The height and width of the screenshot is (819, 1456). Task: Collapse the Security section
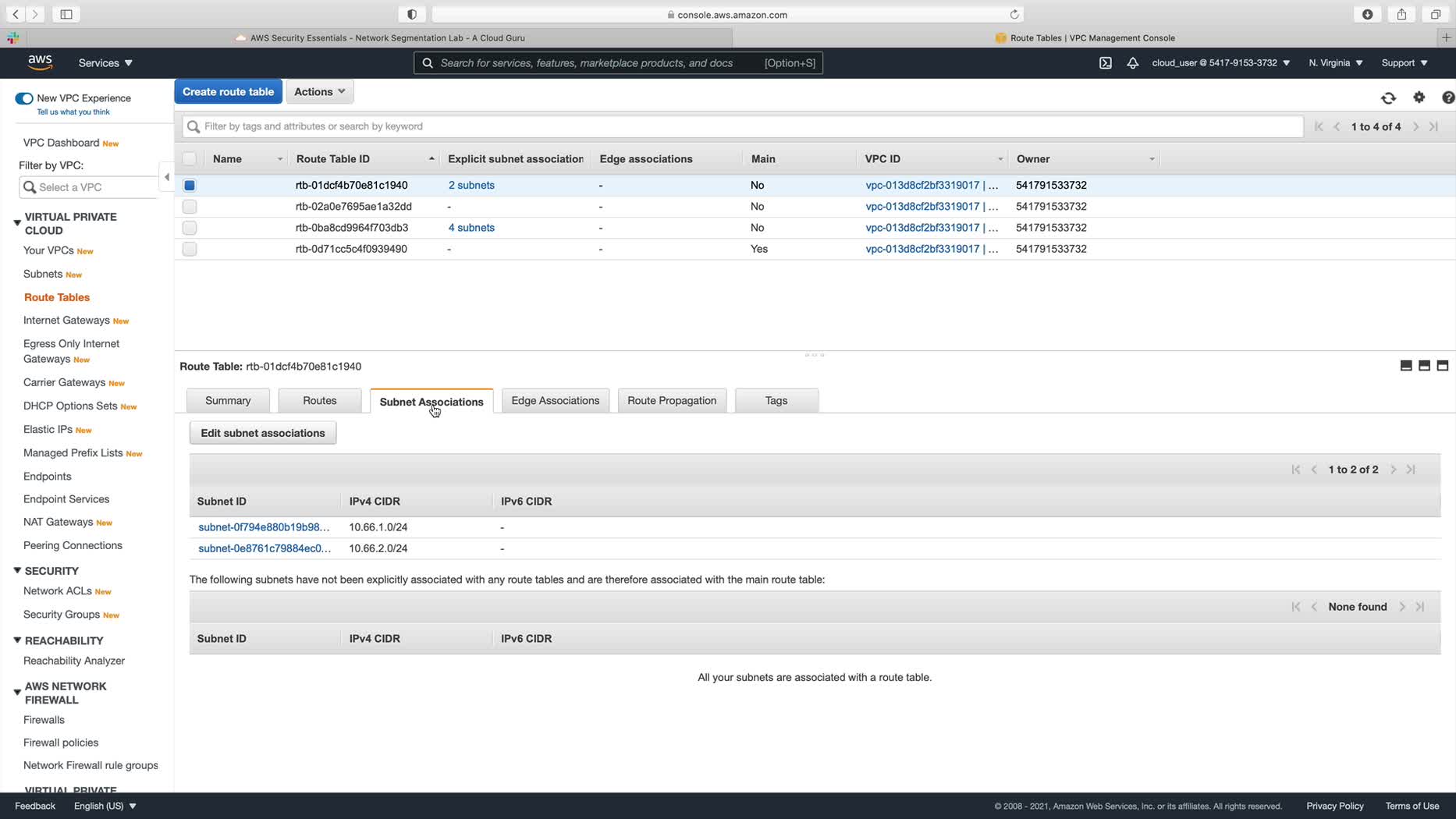(17, 571)
